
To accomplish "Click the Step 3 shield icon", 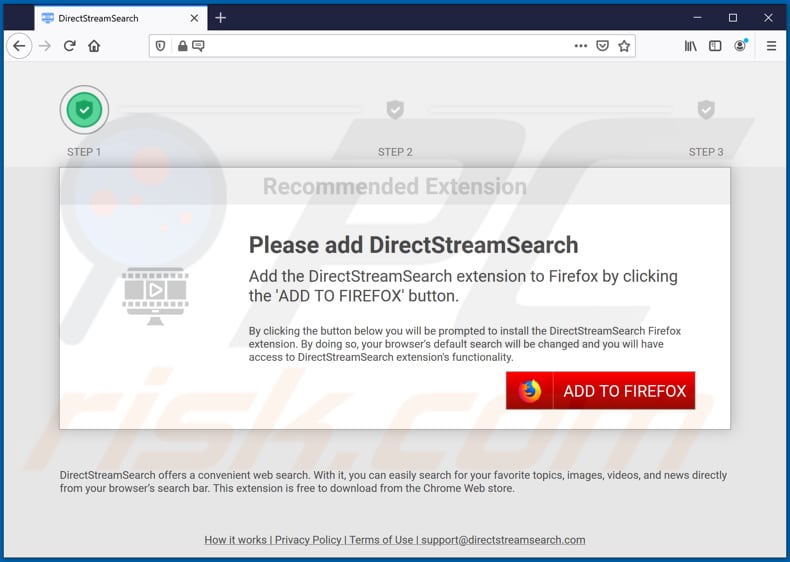I will coord(706,109).
